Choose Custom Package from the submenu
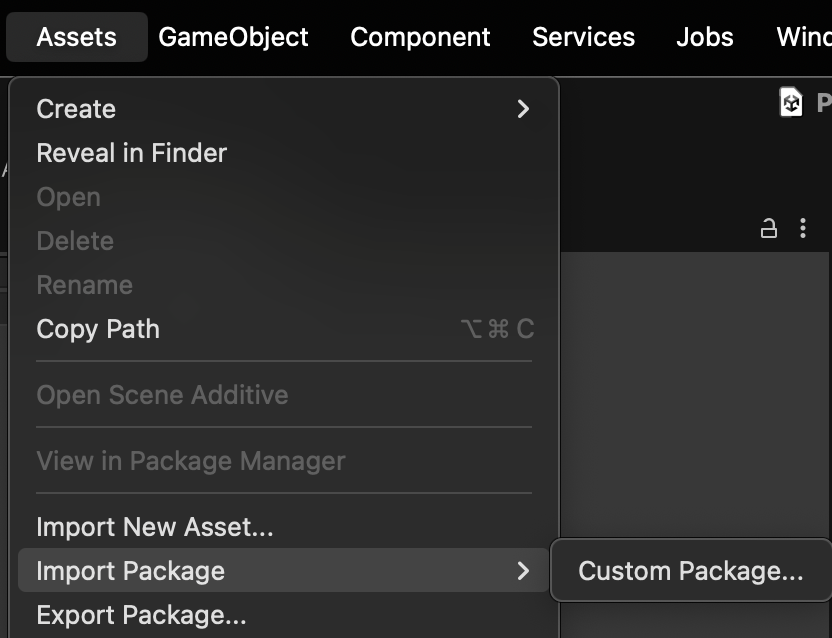The height and width of the screenshot is (638, 832). click(690, 571)
